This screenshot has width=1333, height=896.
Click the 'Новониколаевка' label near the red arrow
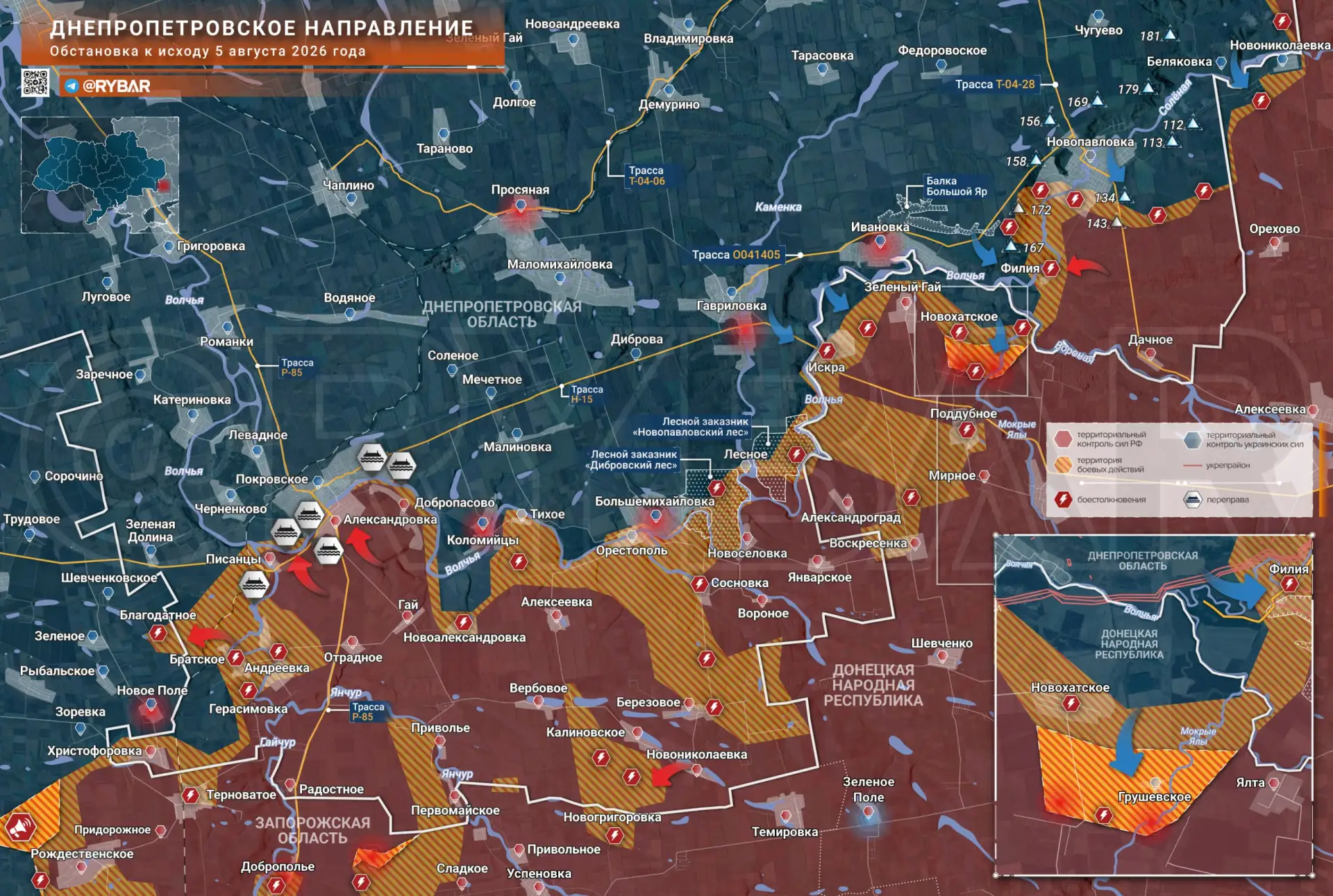pos(696,754)
